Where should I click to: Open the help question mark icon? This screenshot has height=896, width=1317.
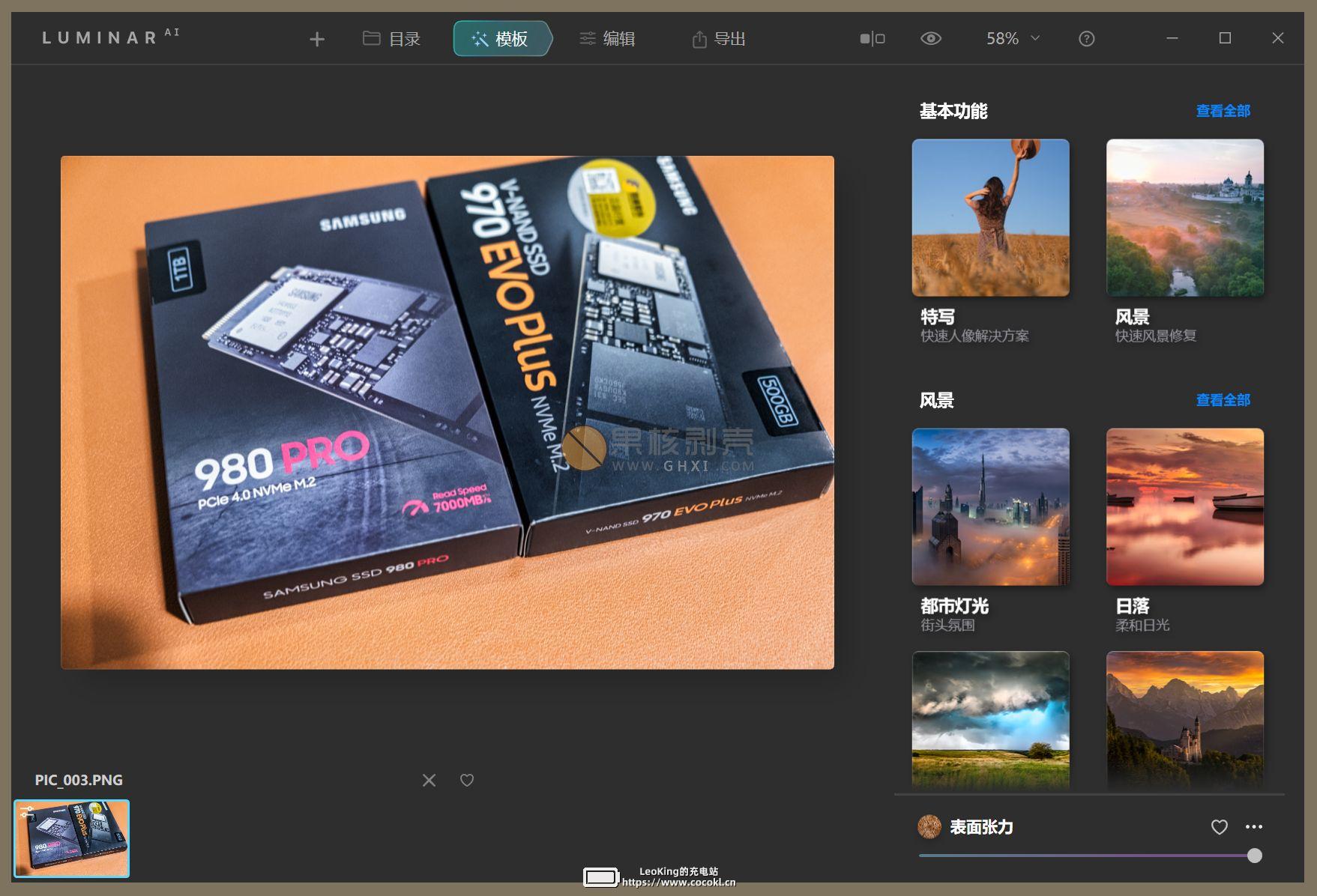click(x=1086, y=39)
